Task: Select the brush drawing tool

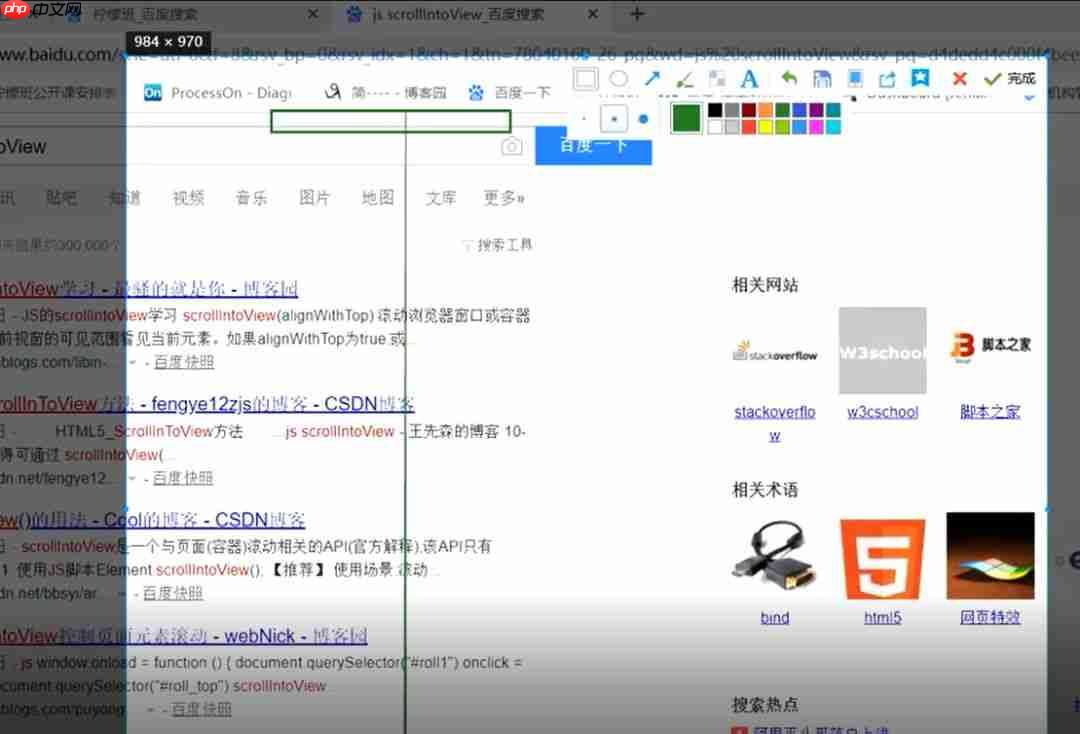Action: tap(684, 79)
